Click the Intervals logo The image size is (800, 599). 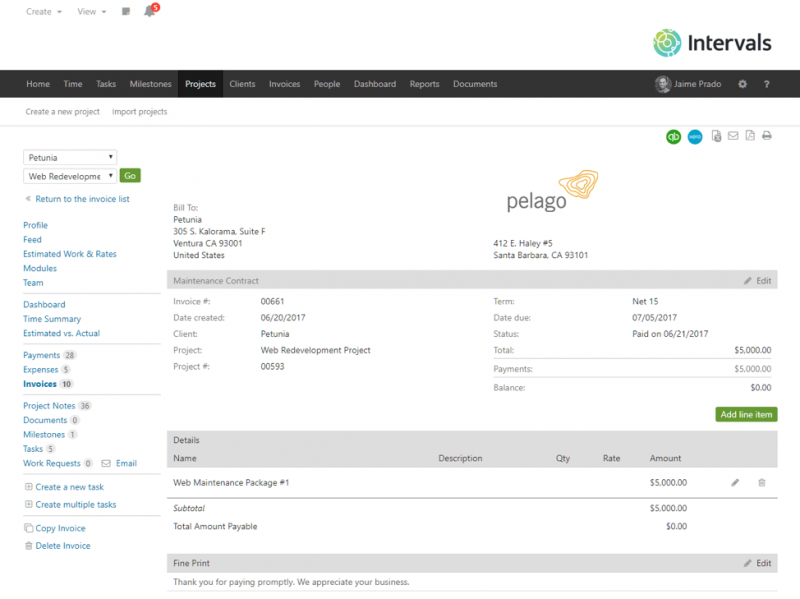[712, 43]
